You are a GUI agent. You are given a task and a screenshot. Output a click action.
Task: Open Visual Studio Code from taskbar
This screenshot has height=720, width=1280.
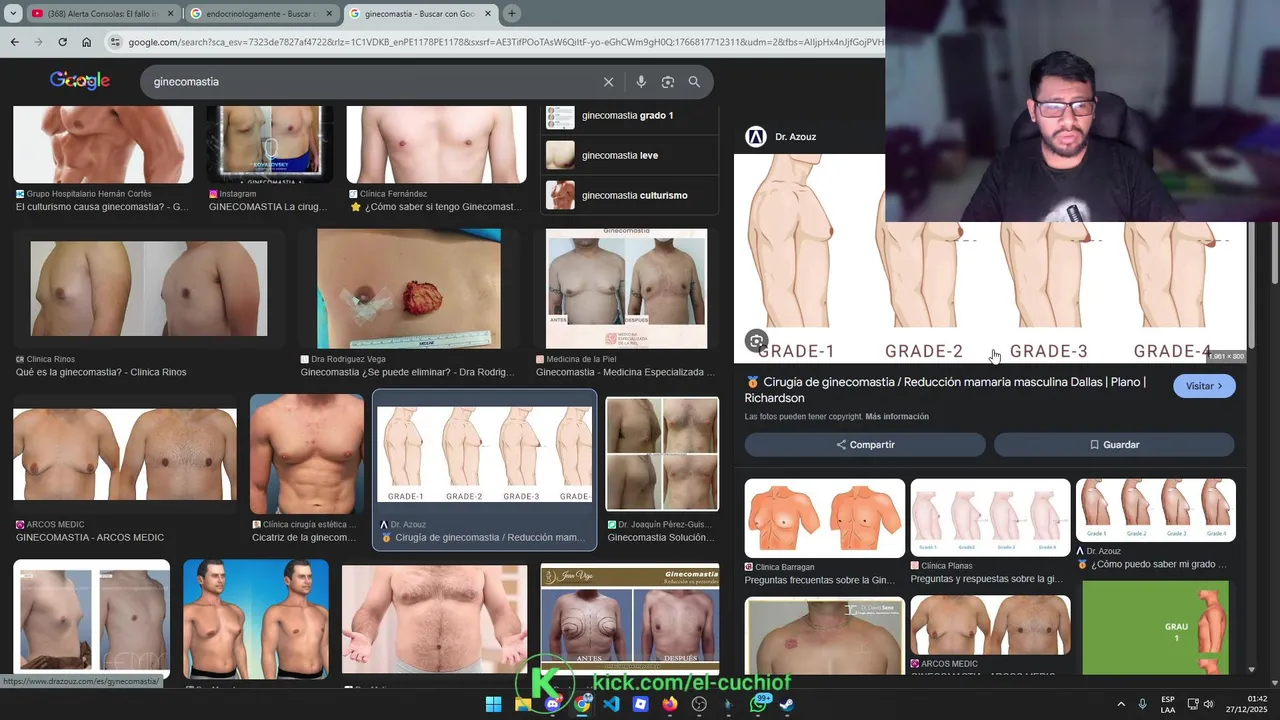(611, 704)
